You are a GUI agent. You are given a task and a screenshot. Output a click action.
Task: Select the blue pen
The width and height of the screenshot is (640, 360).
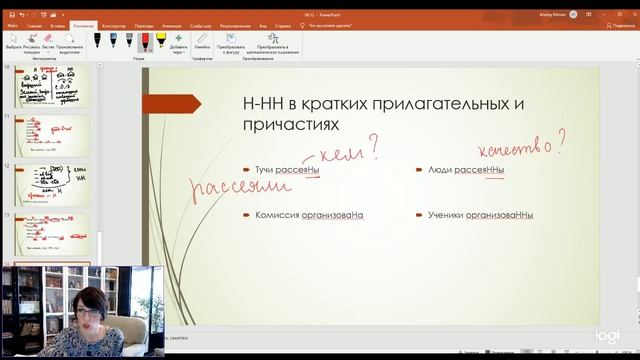(x=113, y=41)
